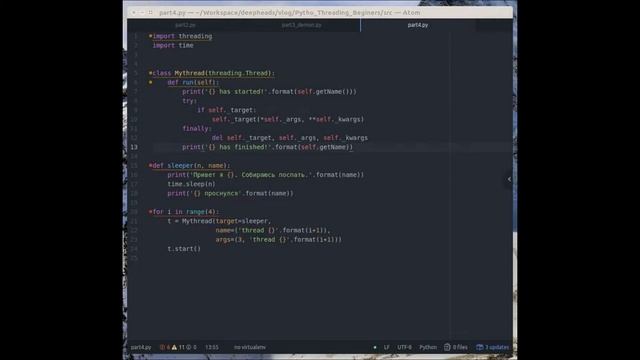Place cursor on the 't.start()' line
The width and height of the screenshot is (640, 360).
(x=184, y=249)
